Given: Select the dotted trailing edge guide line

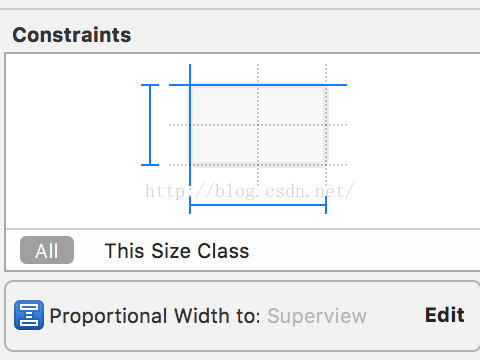Looking at the screenshot, I should (x=326, y=125).
